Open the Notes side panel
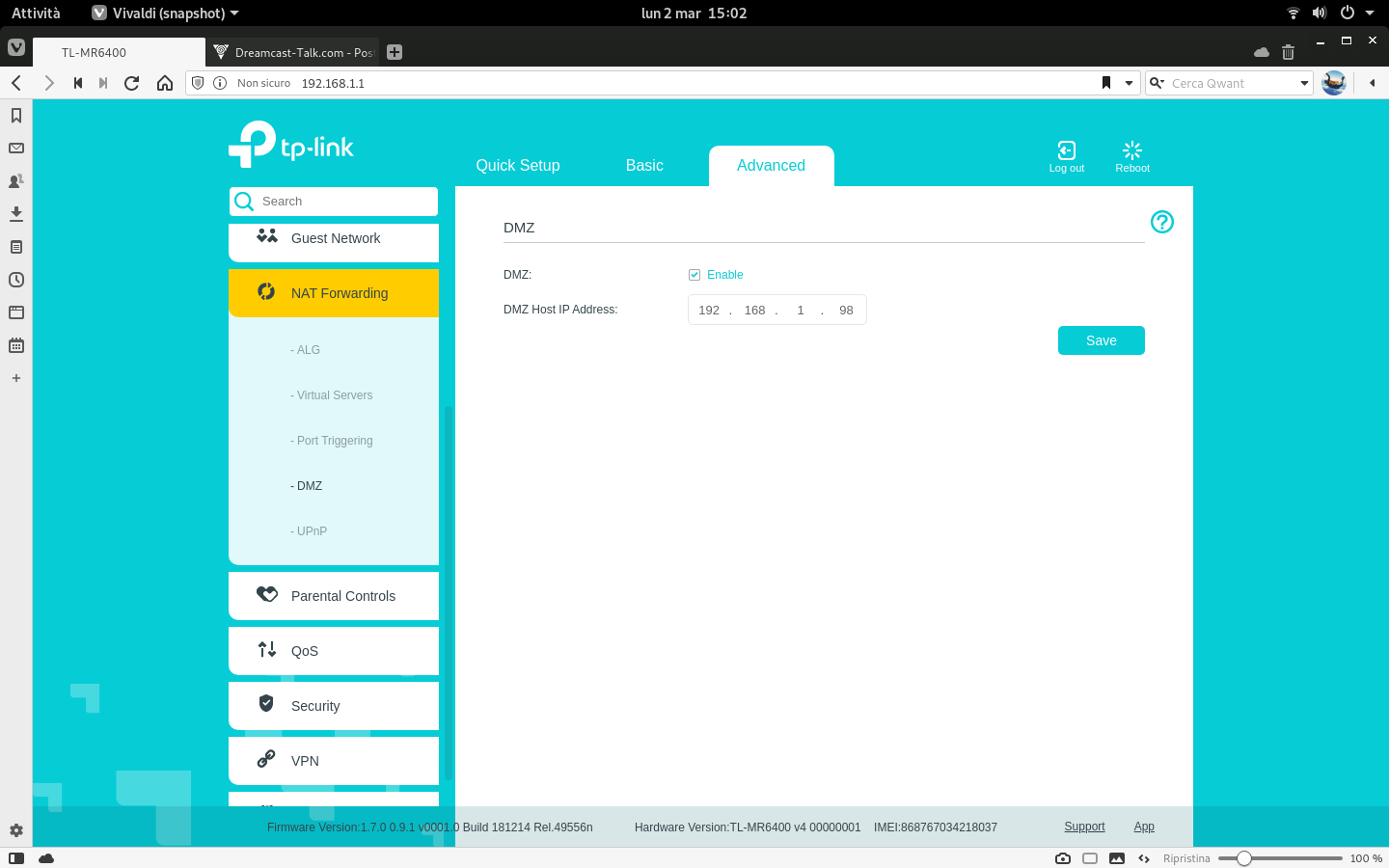This screenshot has height=868, width=1389. (16, 247)
